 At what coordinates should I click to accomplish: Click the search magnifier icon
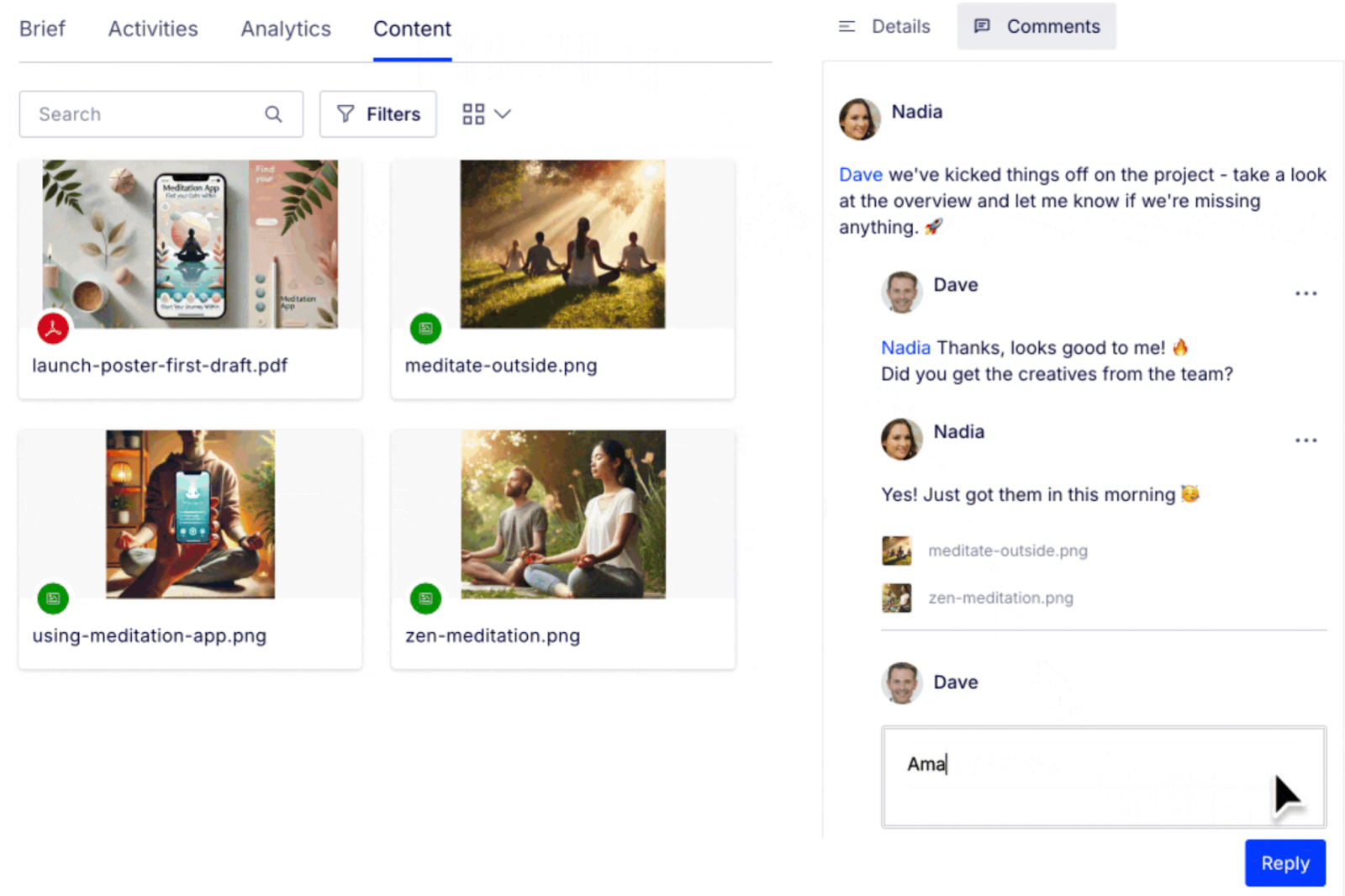(x=273, y=114)
